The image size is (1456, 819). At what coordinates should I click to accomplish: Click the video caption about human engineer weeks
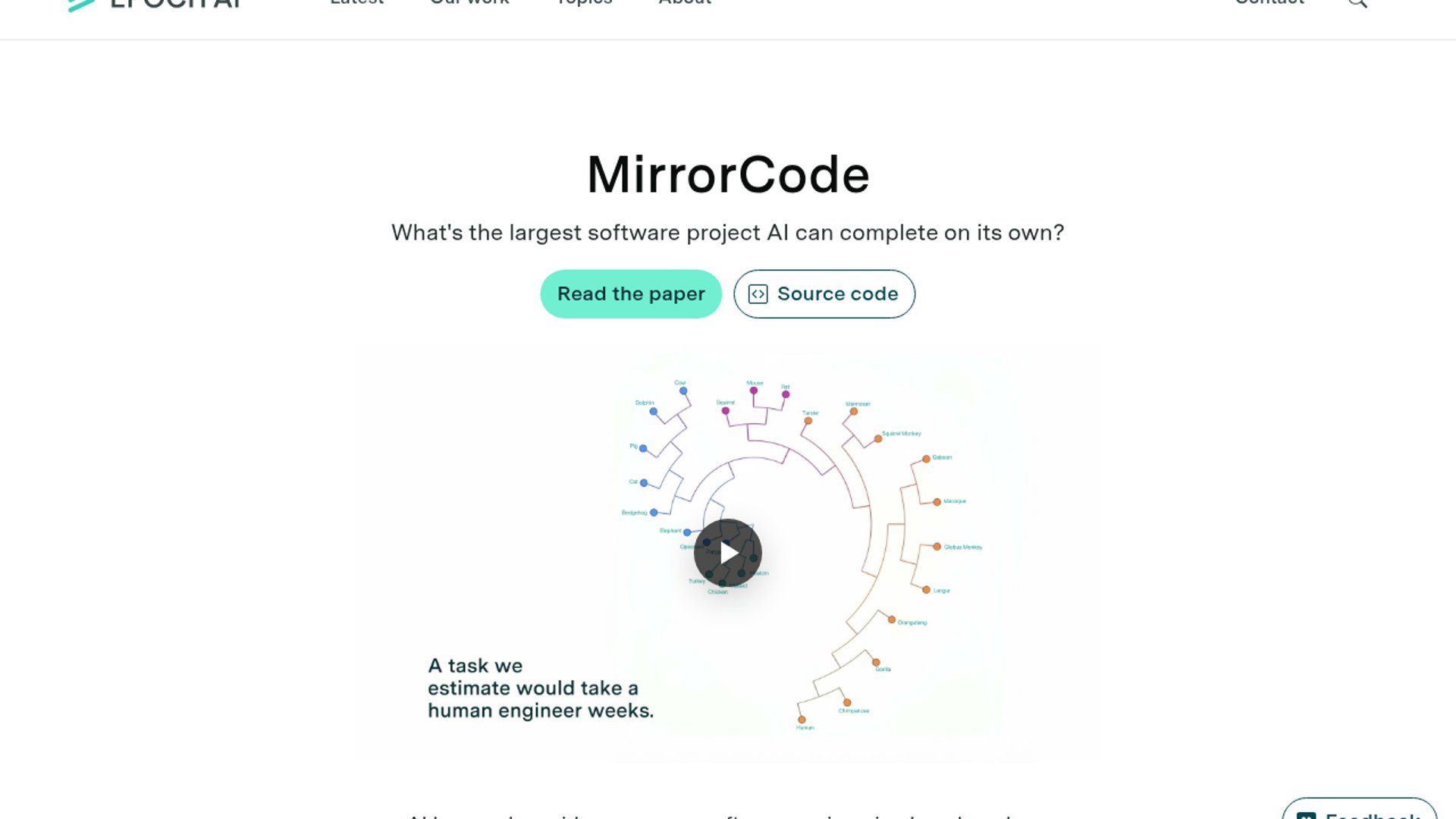(541, 688)
